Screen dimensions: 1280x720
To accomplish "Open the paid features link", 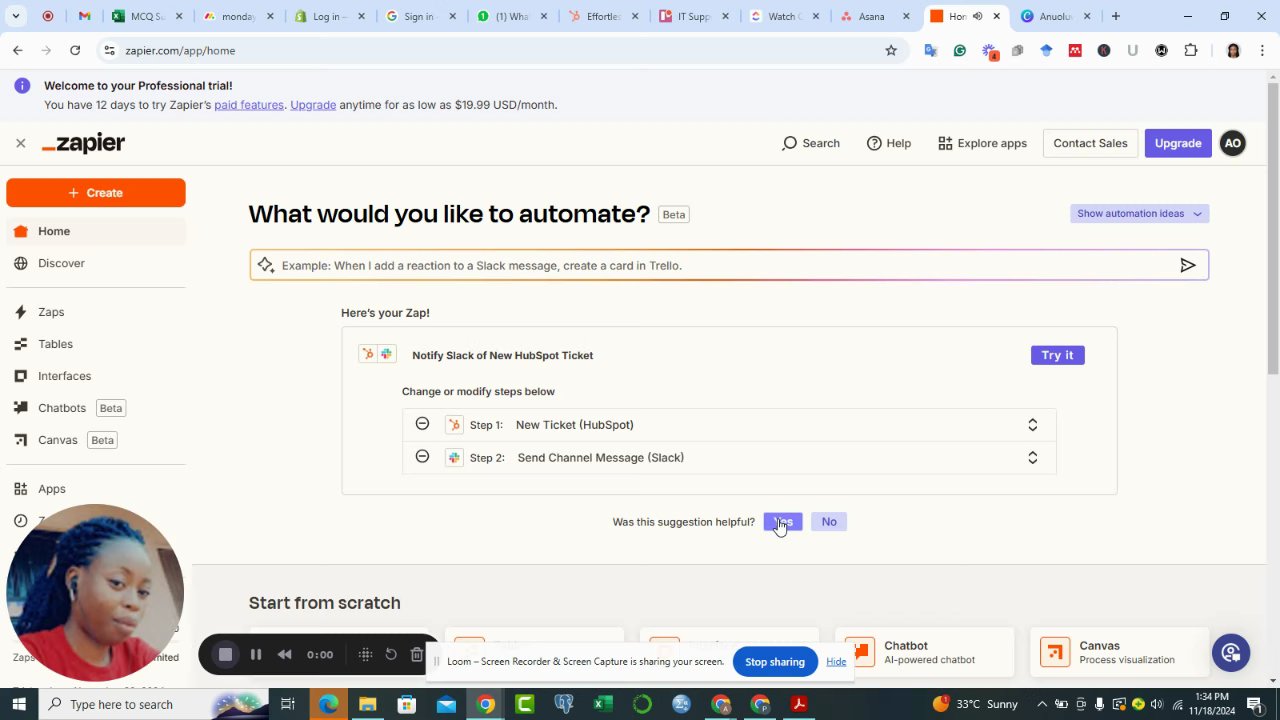I will click(x=249, y=105).
